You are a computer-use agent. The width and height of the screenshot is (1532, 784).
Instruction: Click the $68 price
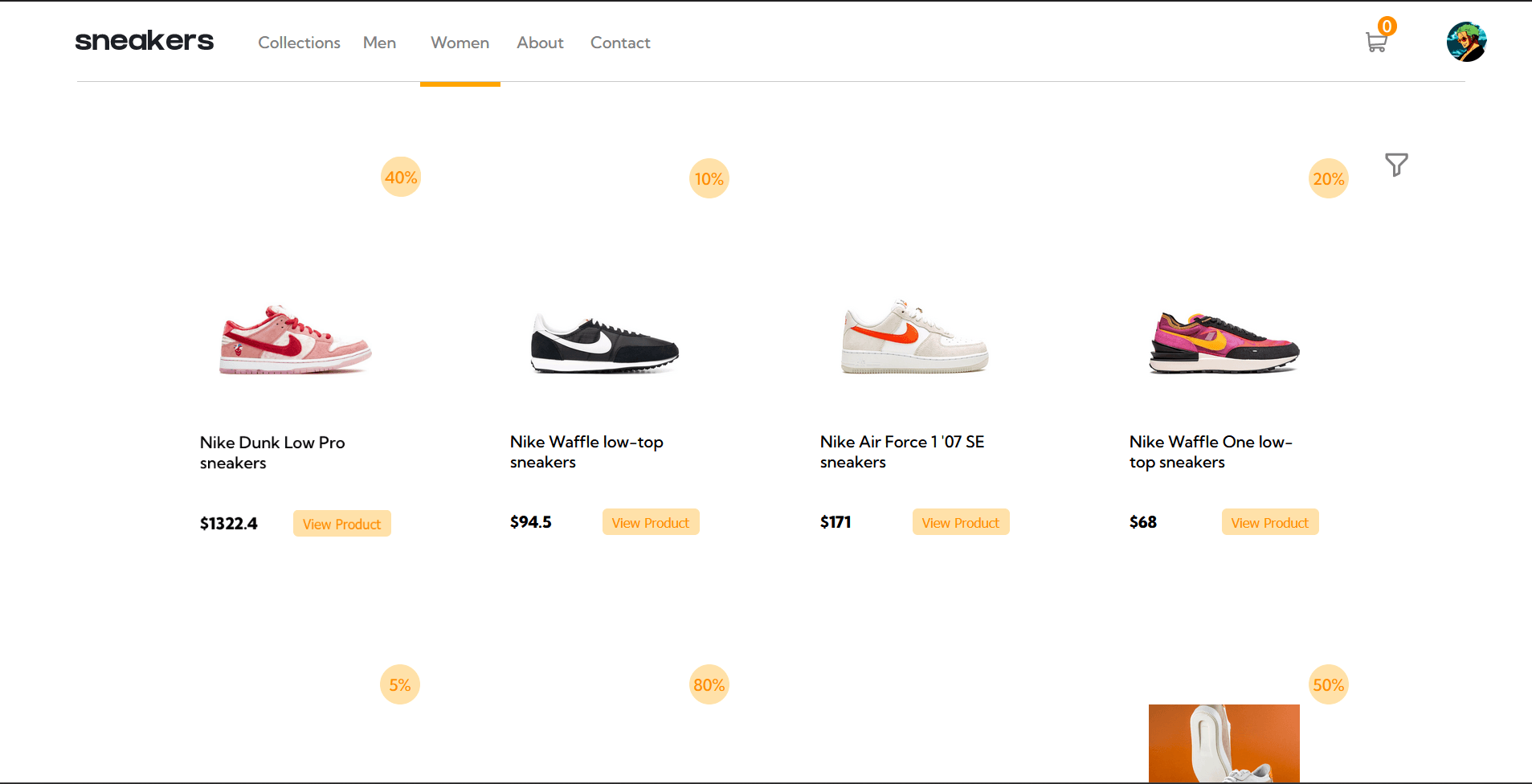point(1143,522)
